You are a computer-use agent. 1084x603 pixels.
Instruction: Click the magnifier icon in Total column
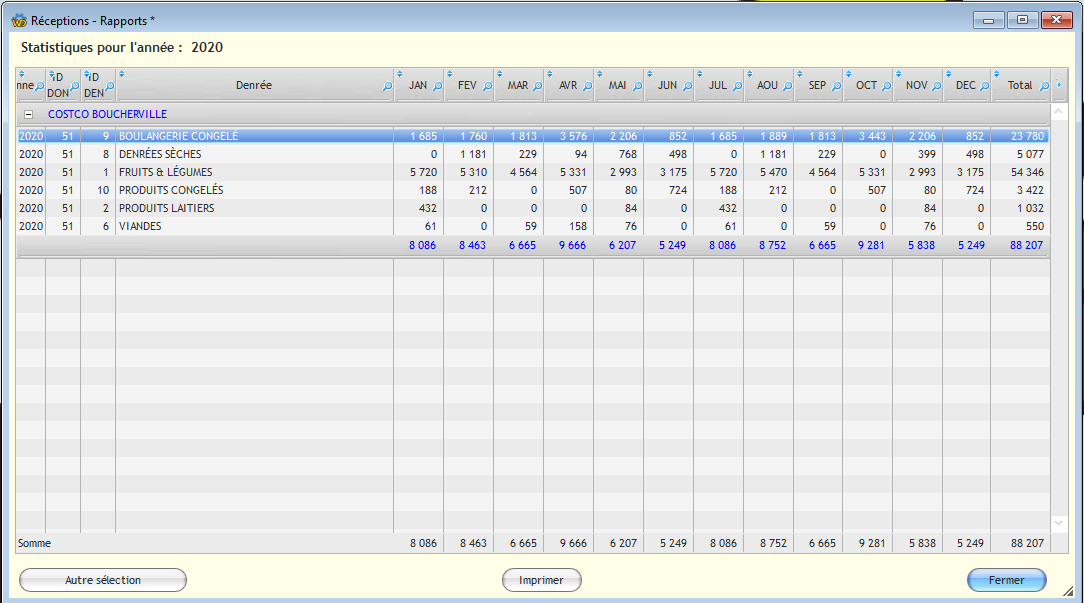pos(1044,87)
